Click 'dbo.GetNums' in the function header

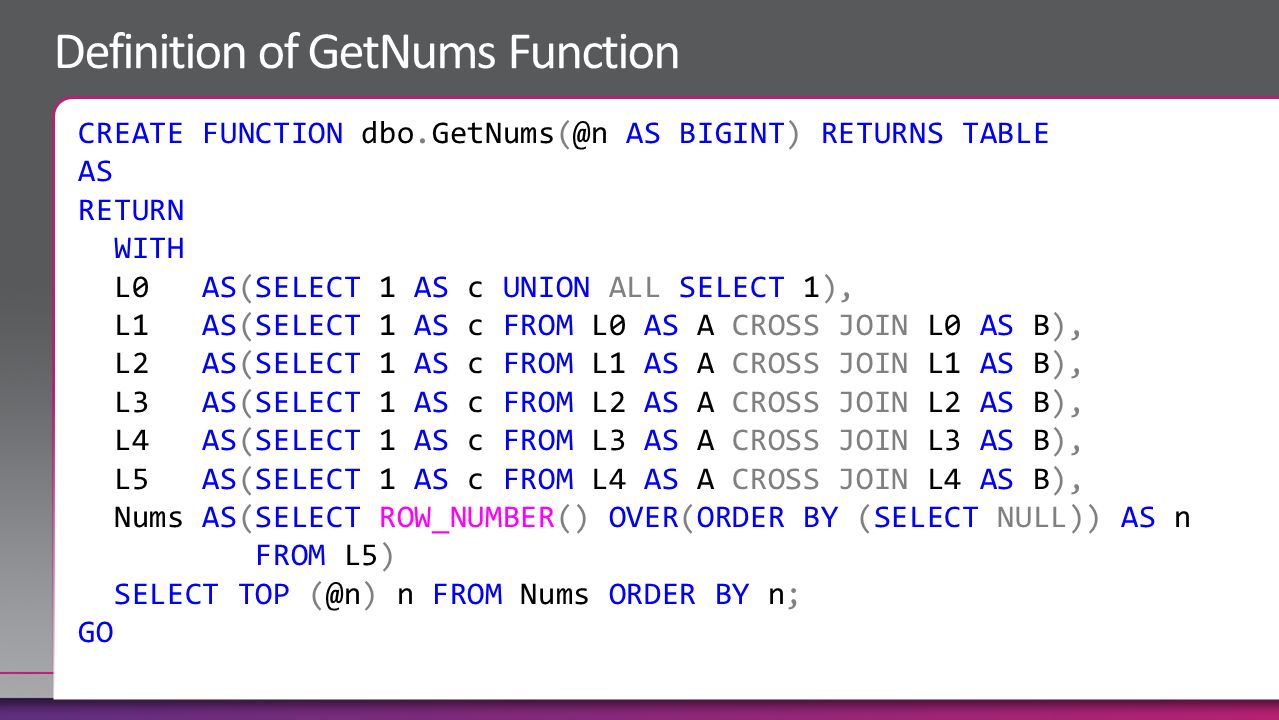[x=457, y=134]
